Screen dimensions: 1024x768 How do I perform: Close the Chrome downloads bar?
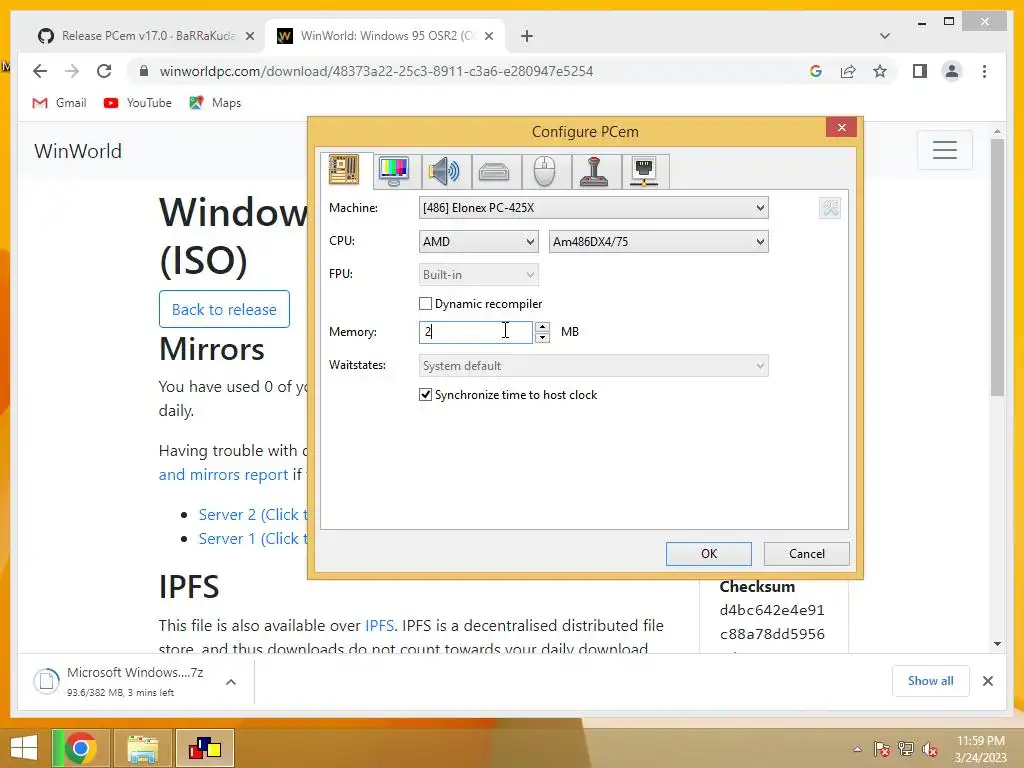point(987,681)
